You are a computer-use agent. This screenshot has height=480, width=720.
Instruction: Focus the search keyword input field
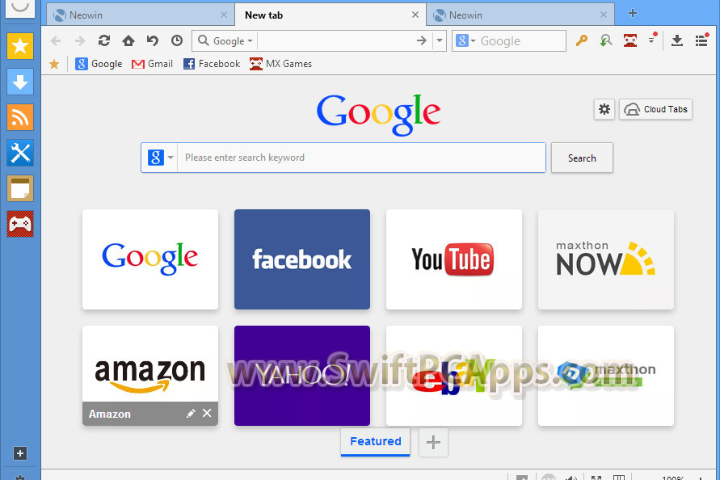click(361, 158)
